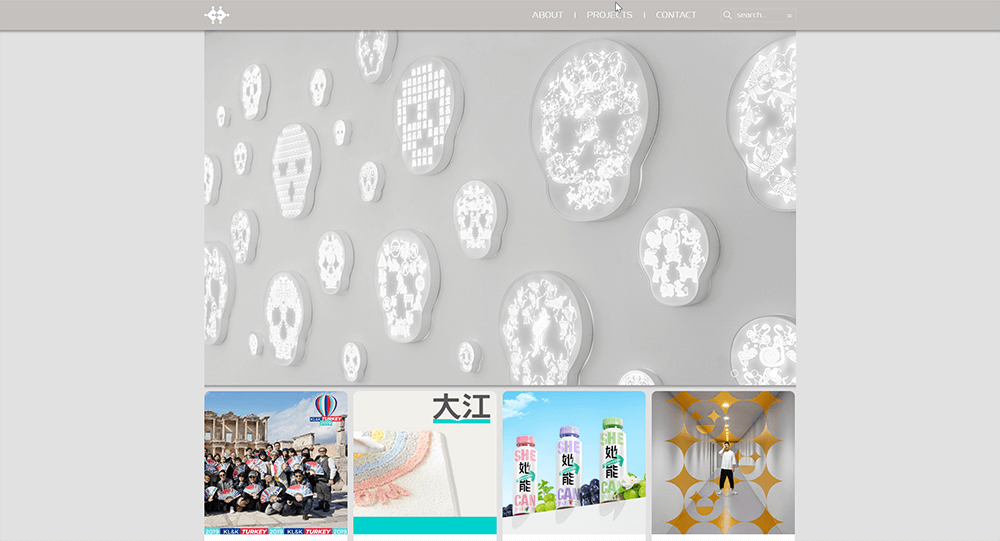Click the teal bar under rug image
This screenshot has width=1000, height=541.
point(425,525)
